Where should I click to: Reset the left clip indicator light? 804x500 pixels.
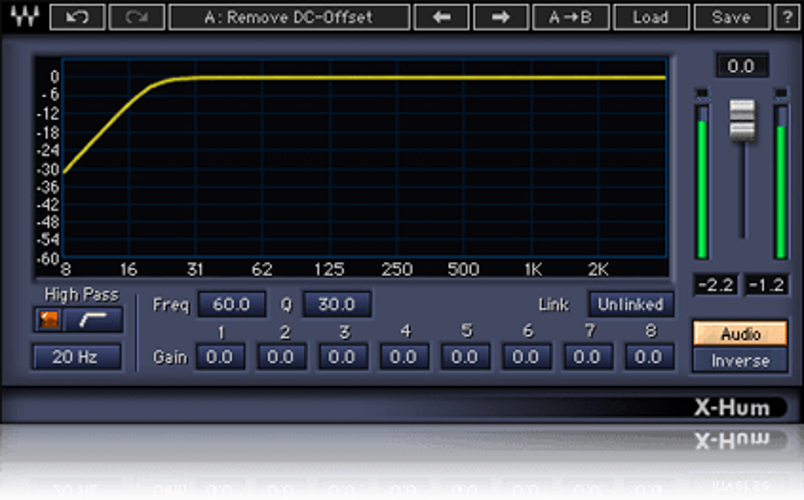coord(701,93)
